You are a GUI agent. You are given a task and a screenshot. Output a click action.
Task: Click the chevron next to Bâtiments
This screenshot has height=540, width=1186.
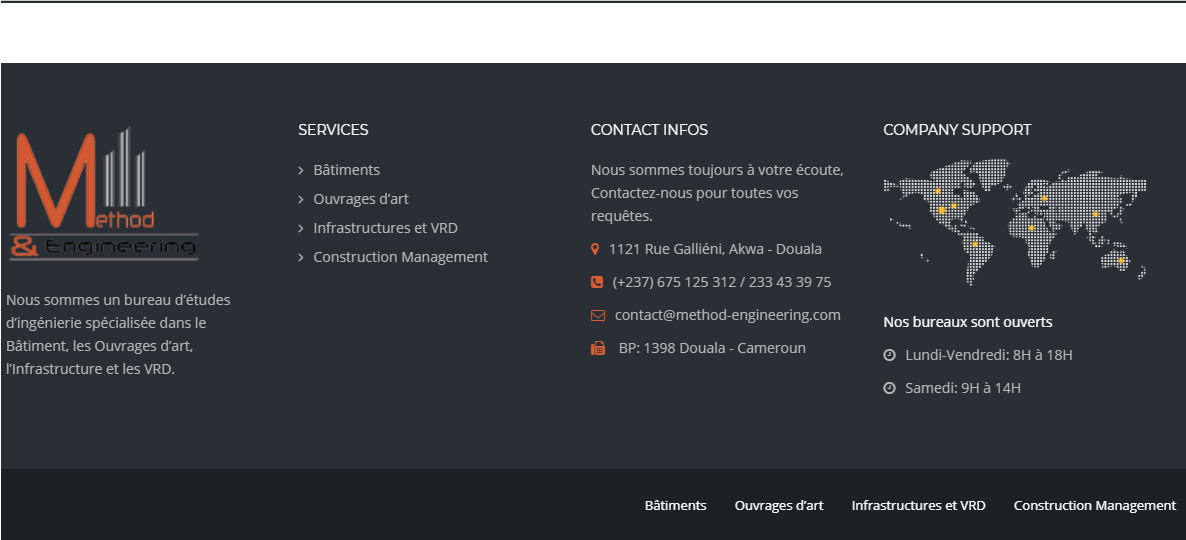tap(301, 171)
